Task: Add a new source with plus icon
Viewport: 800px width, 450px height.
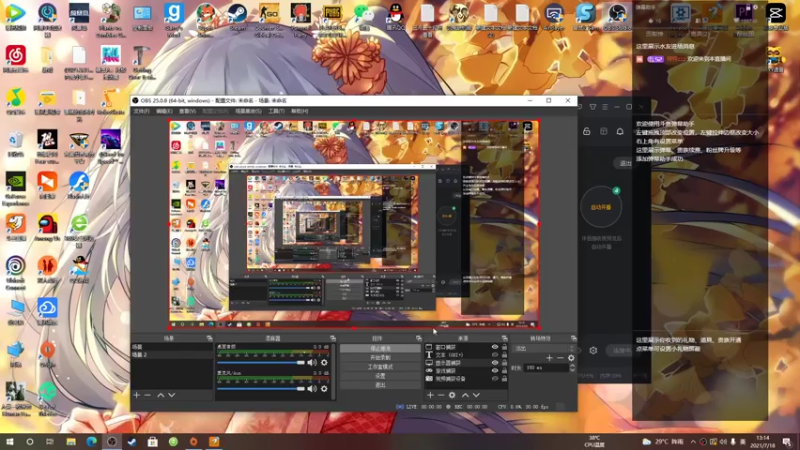Action: 430,395
